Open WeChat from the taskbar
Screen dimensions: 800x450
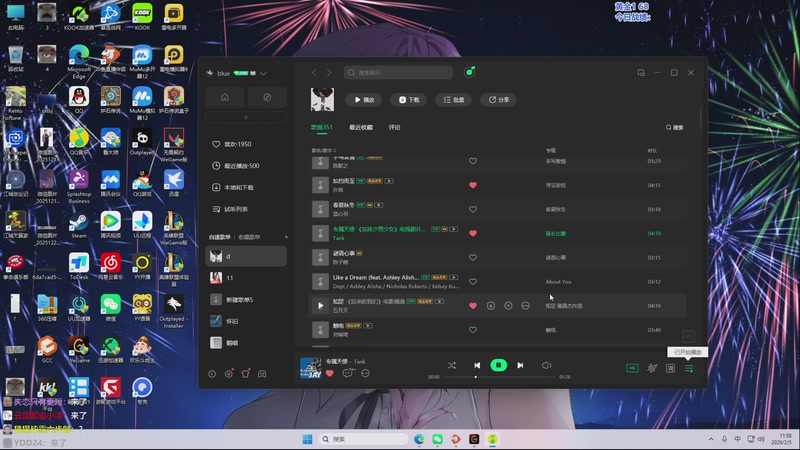point(437,439)
